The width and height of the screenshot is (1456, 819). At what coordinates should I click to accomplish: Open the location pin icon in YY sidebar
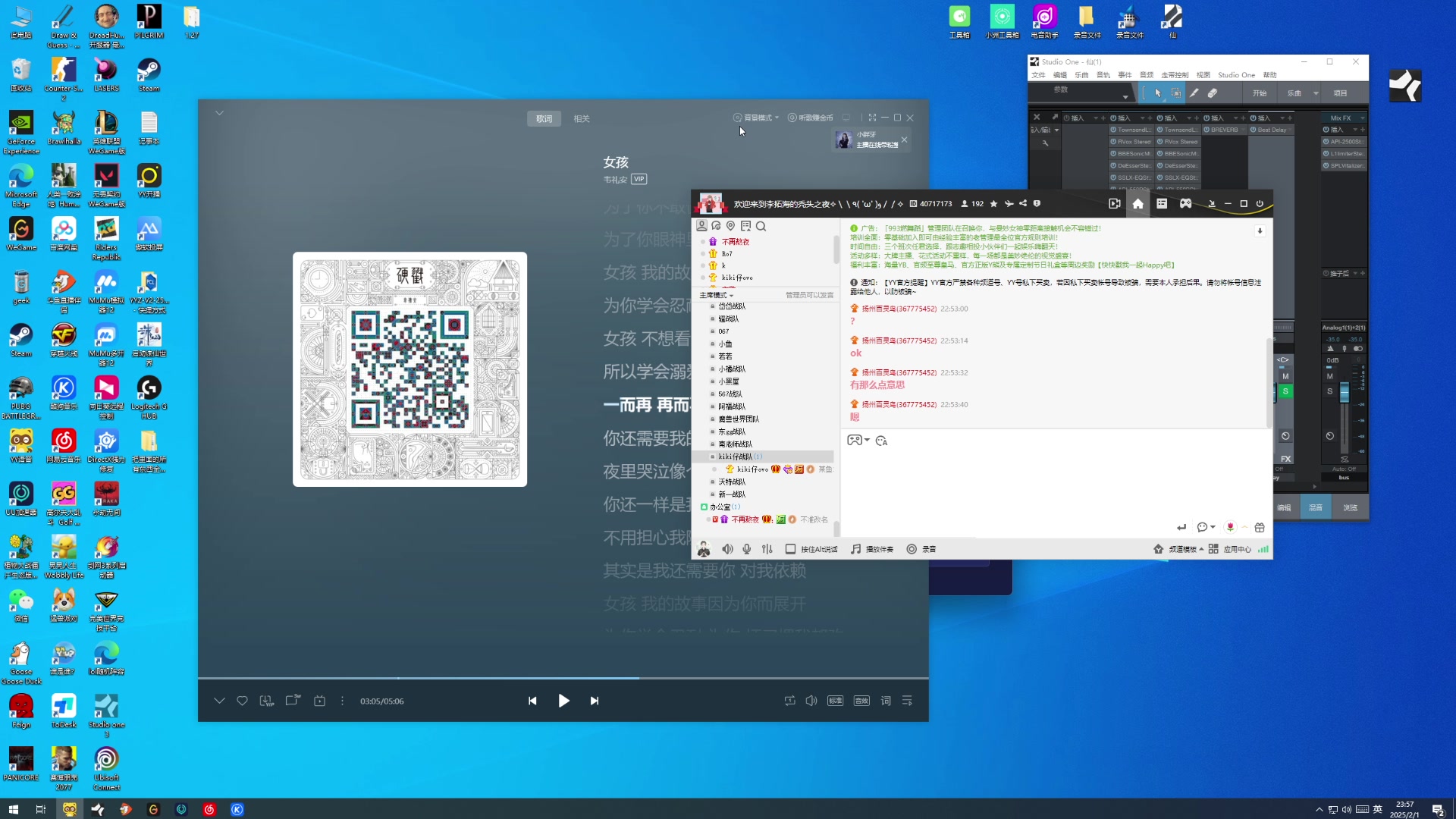pyautogui.click(x=730, y=226)
